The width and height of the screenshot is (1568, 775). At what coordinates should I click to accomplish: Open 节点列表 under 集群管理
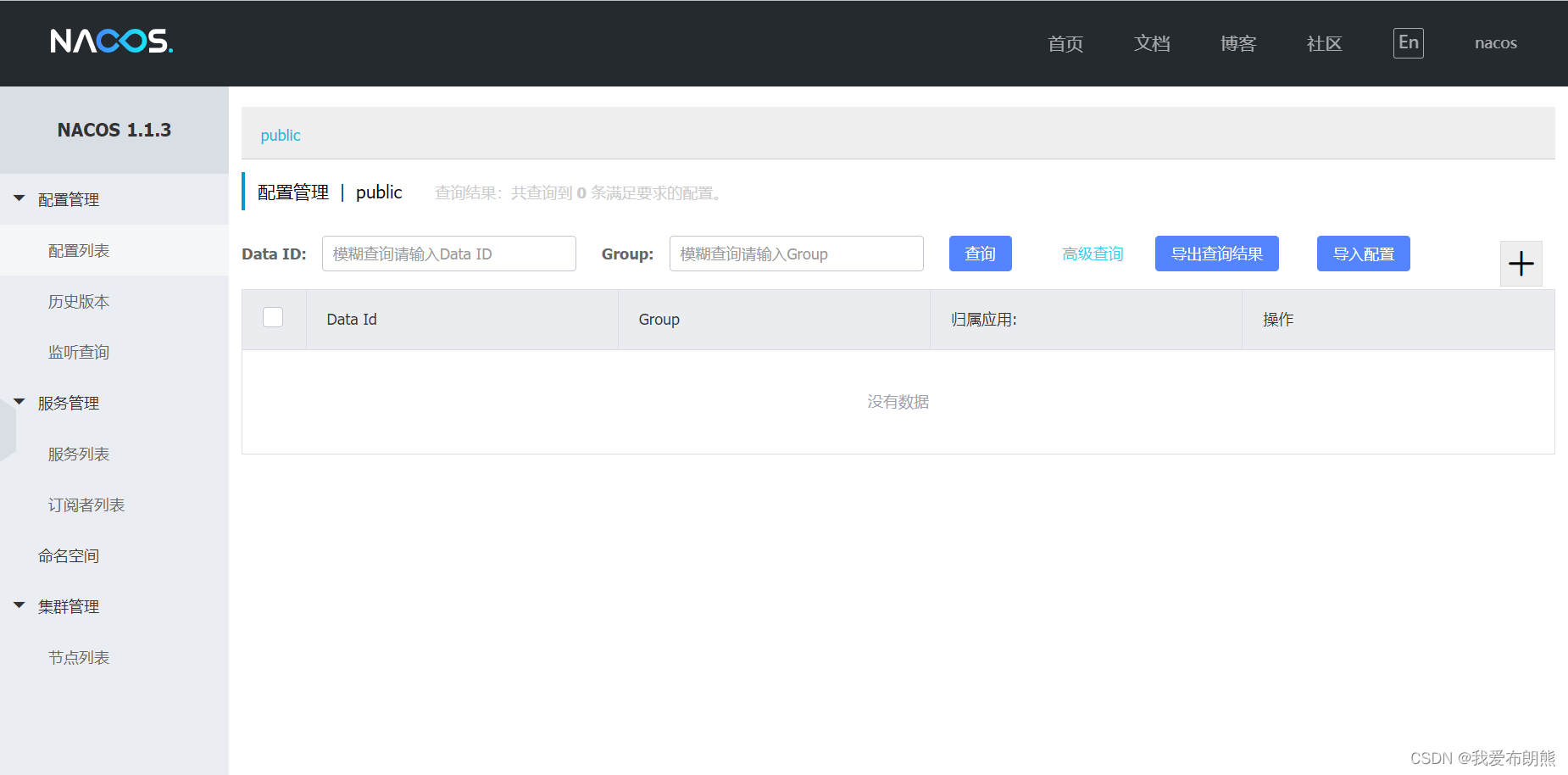point(79,656)
